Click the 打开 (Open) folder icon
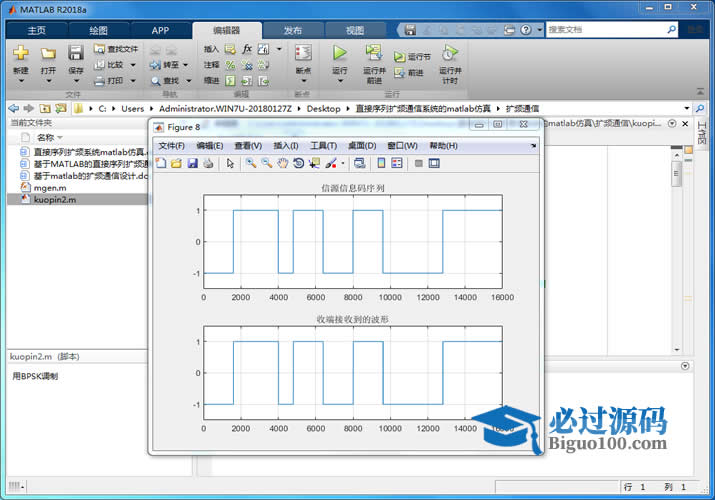The width and height of the screenshot is (715, 500). click(48, 53)
